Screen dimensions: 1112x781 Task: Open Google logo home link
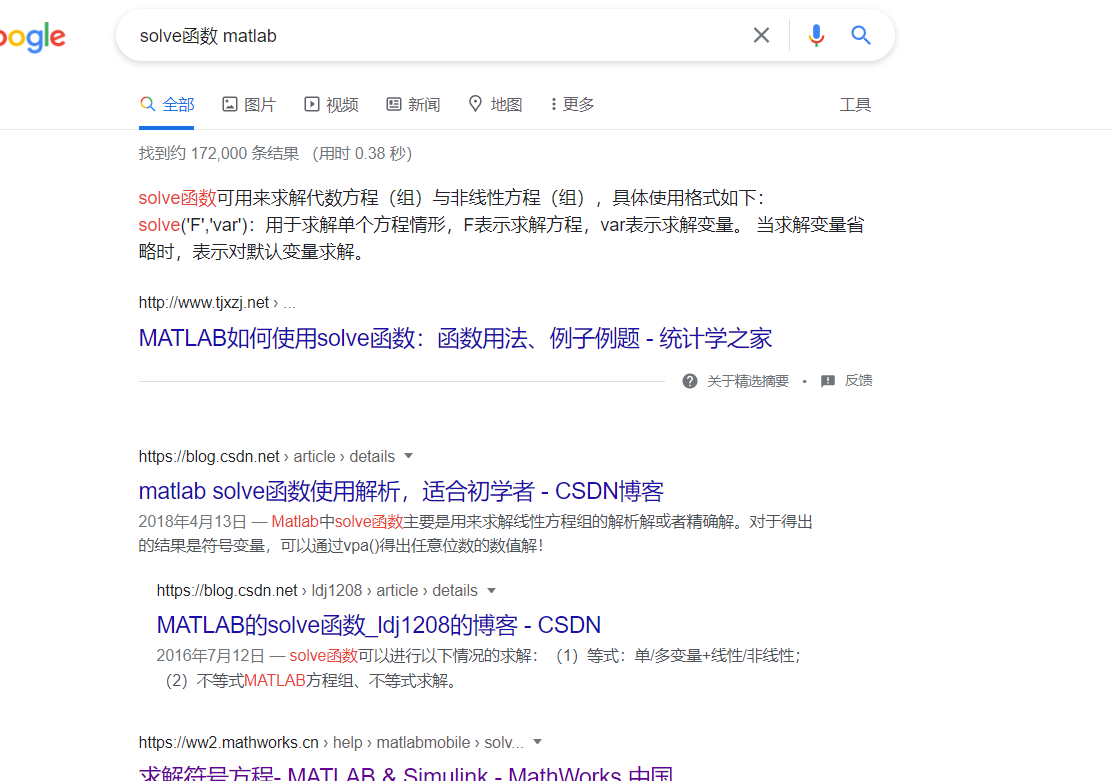coord(33,37)
